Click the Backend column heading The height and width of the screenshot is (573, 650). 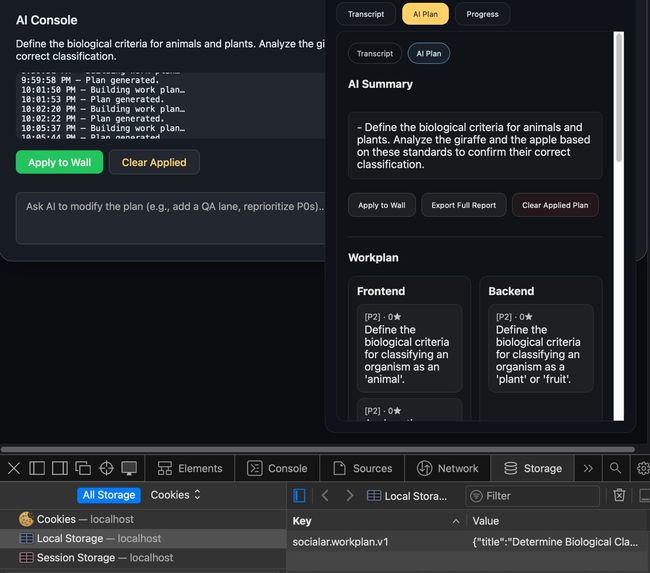511,291
